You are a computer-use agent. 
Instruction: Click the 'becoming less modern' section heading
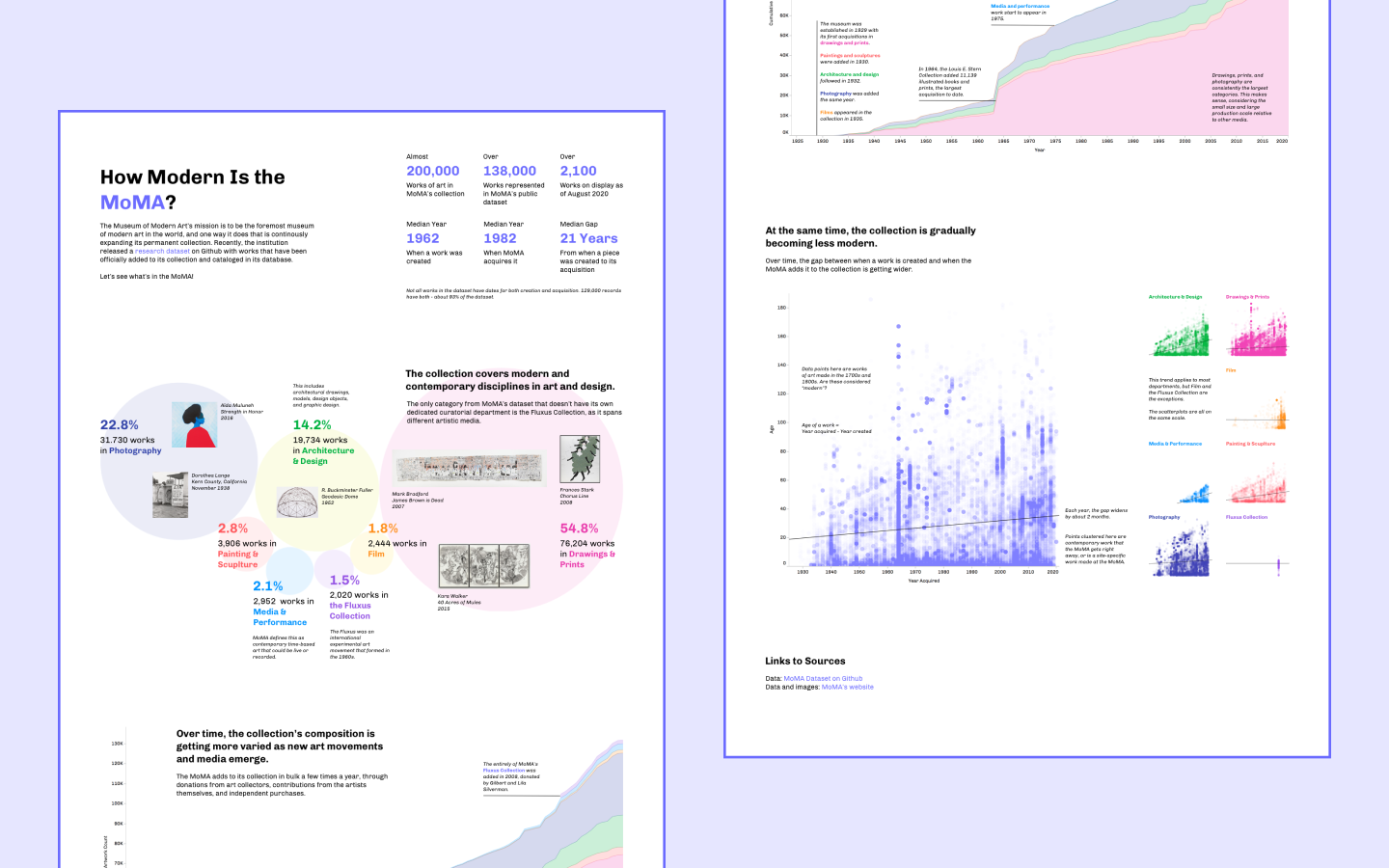pos(871,237)
